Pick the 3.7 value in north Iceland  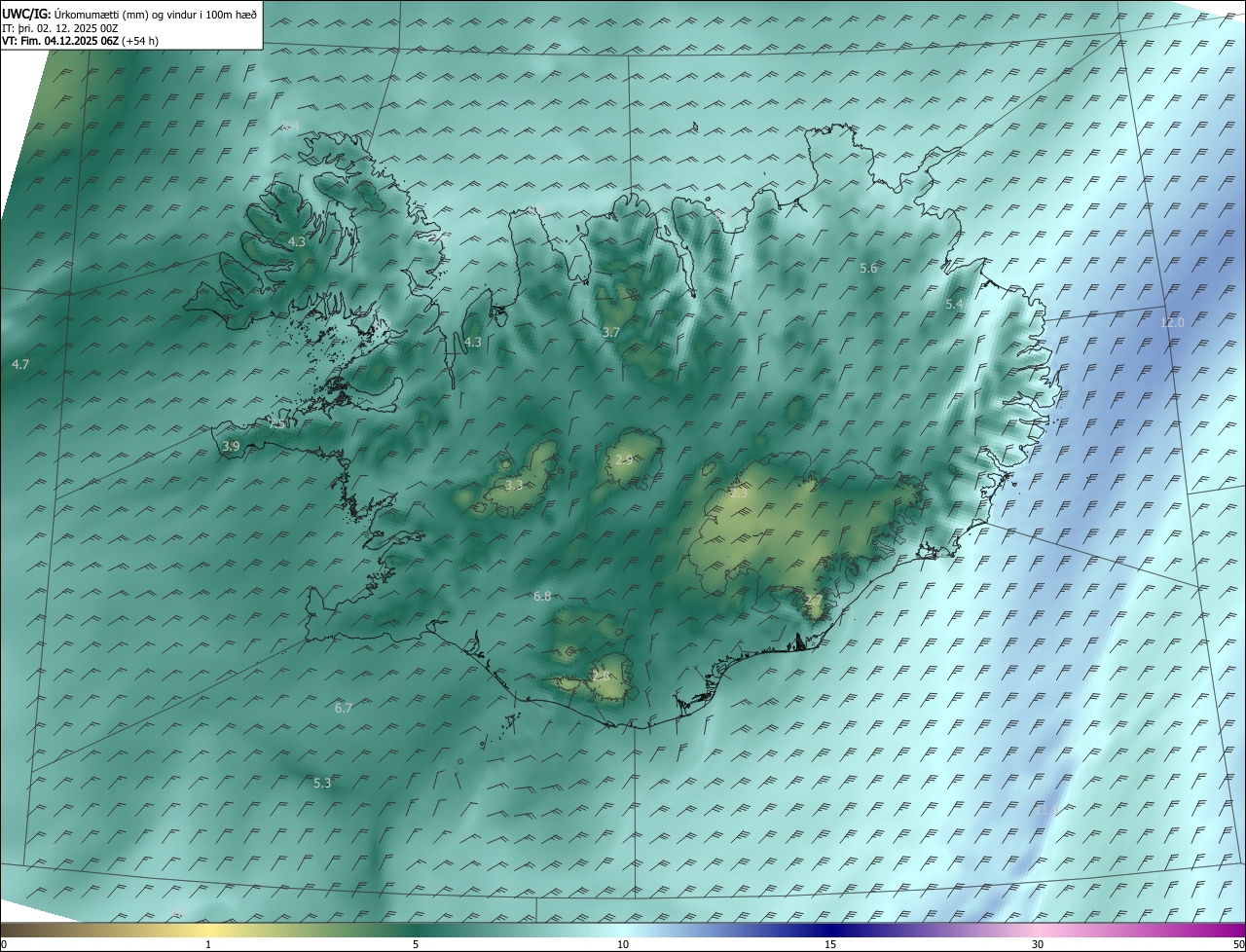pos(611,332)
